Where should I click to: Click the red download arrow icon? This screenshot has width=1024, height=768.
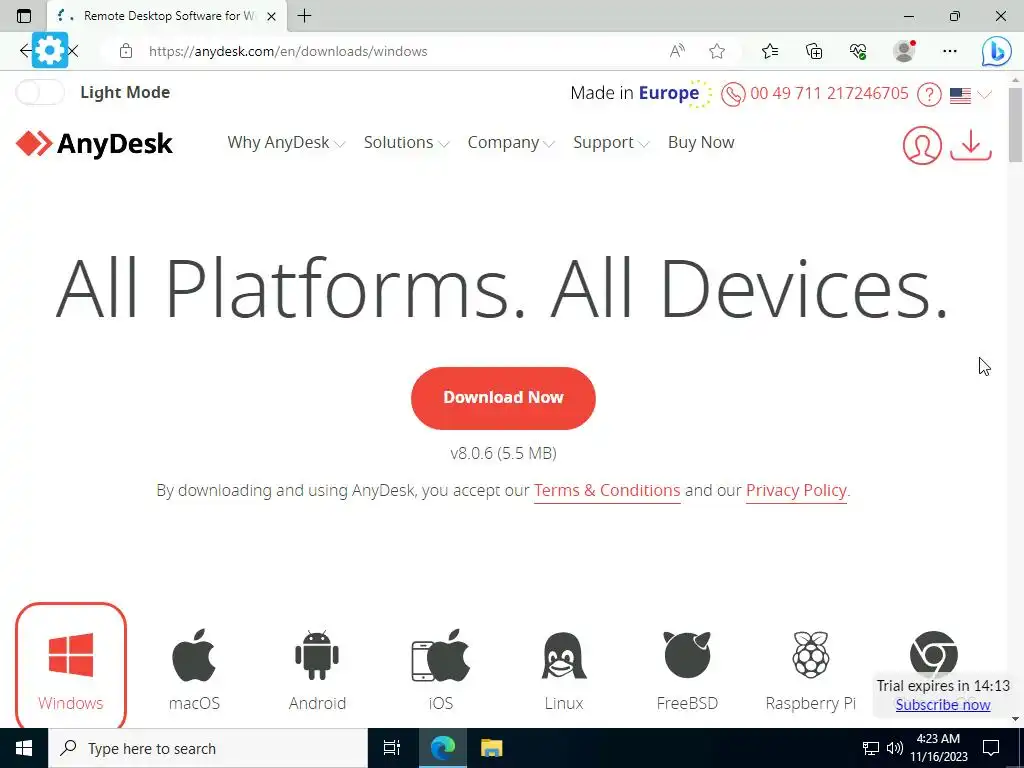tap(970, 145)
